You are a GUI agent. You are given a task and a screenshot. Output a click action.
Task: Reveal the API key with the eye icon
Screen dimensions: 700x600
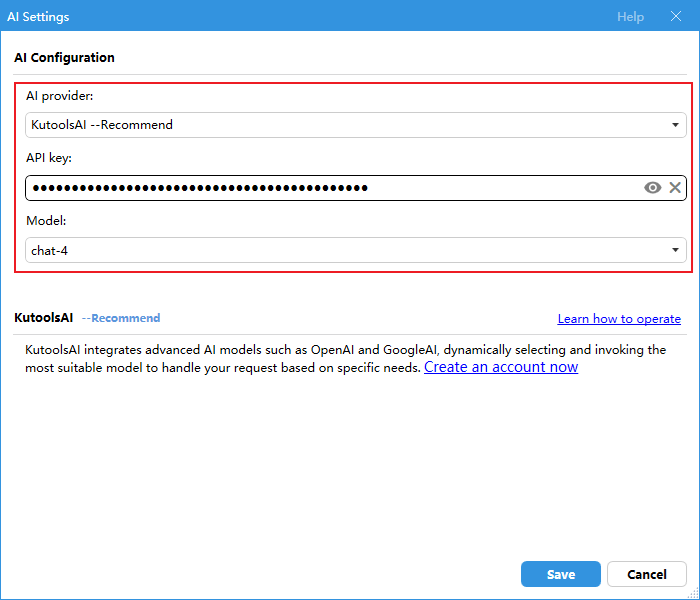click(x=652, y=187)
